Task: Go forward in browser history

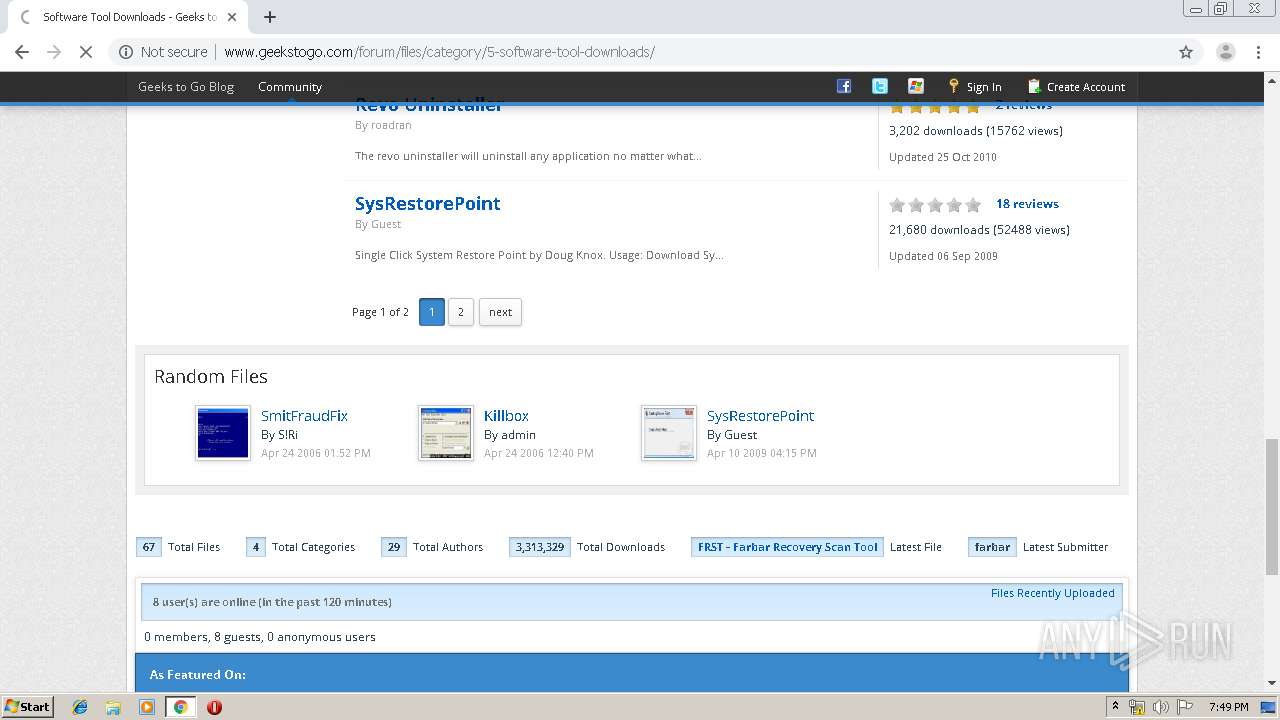Action: coord(54,52)
